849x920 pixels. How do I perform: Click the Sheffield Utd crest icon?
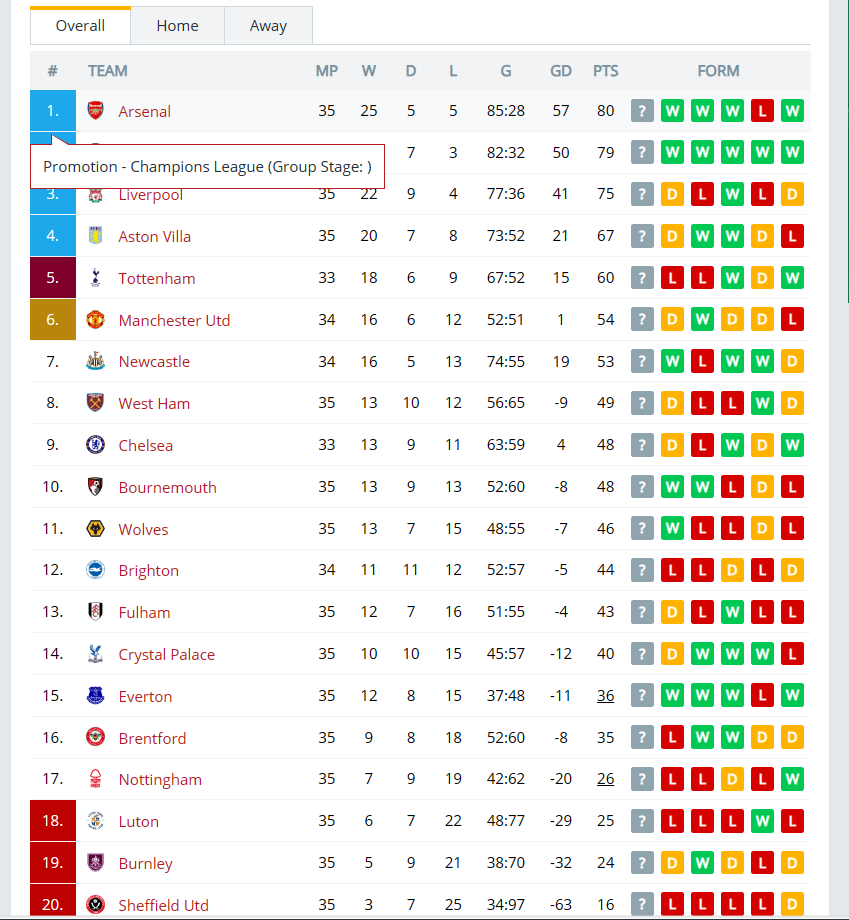(96, 904)
